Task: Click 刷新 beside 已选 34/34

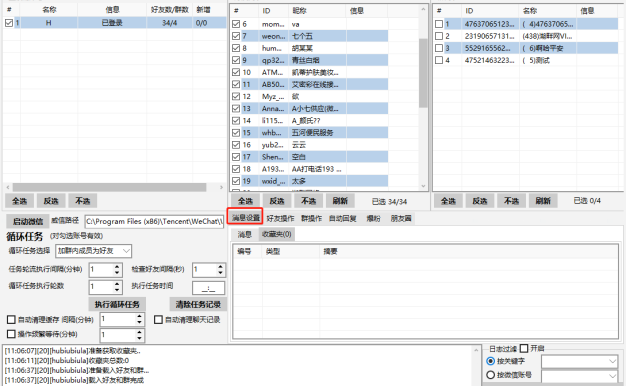Action: pyautogui.click(x=340, y=201)
